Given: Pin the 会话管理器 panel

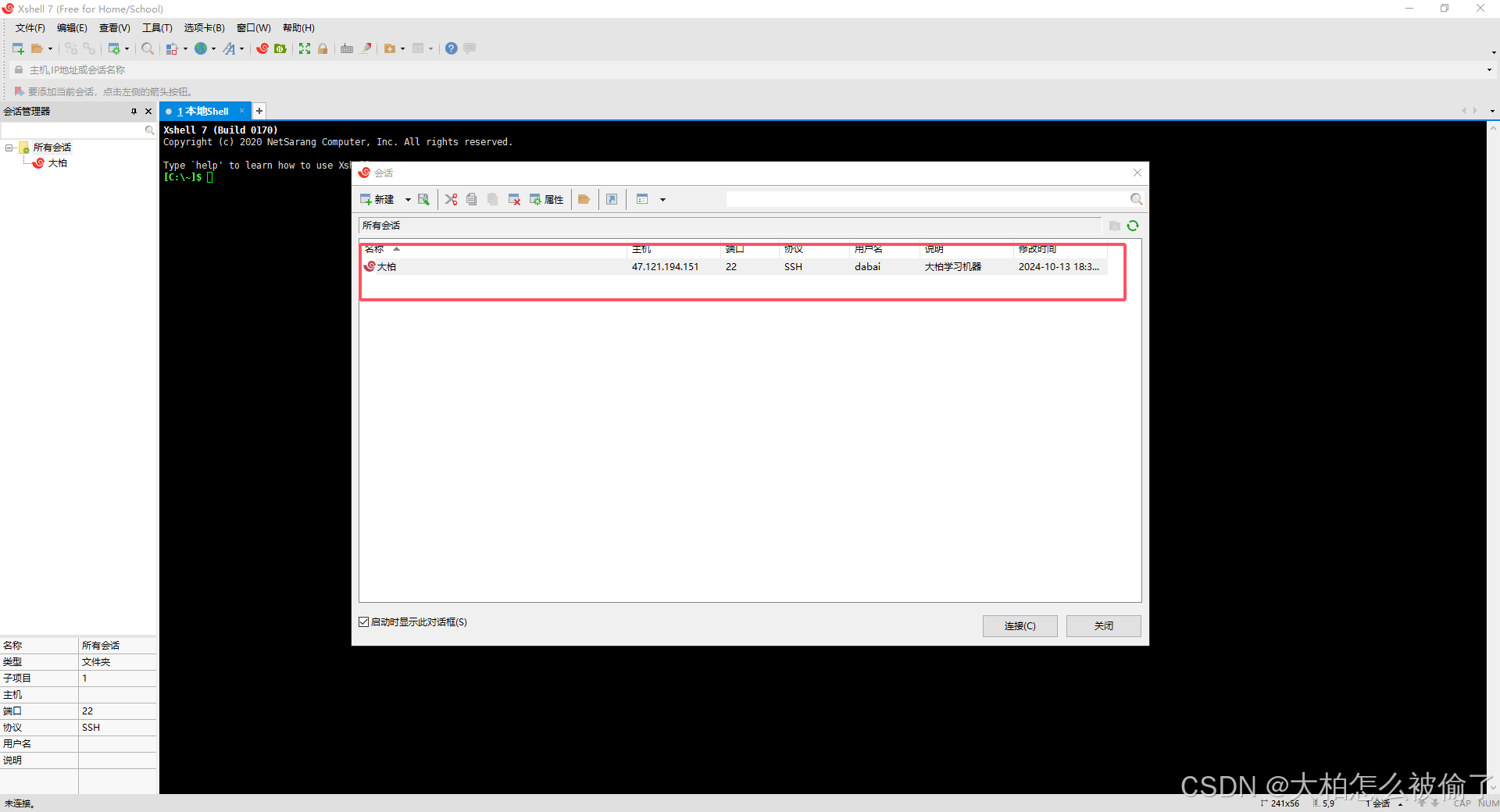Looking at the screenshot, I should pyautogui.click(x=134, y=112).
